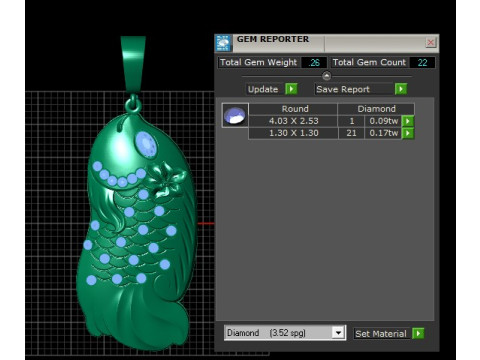
Task: Click the 0.09tw weight cell
Action: coord(383,121)
